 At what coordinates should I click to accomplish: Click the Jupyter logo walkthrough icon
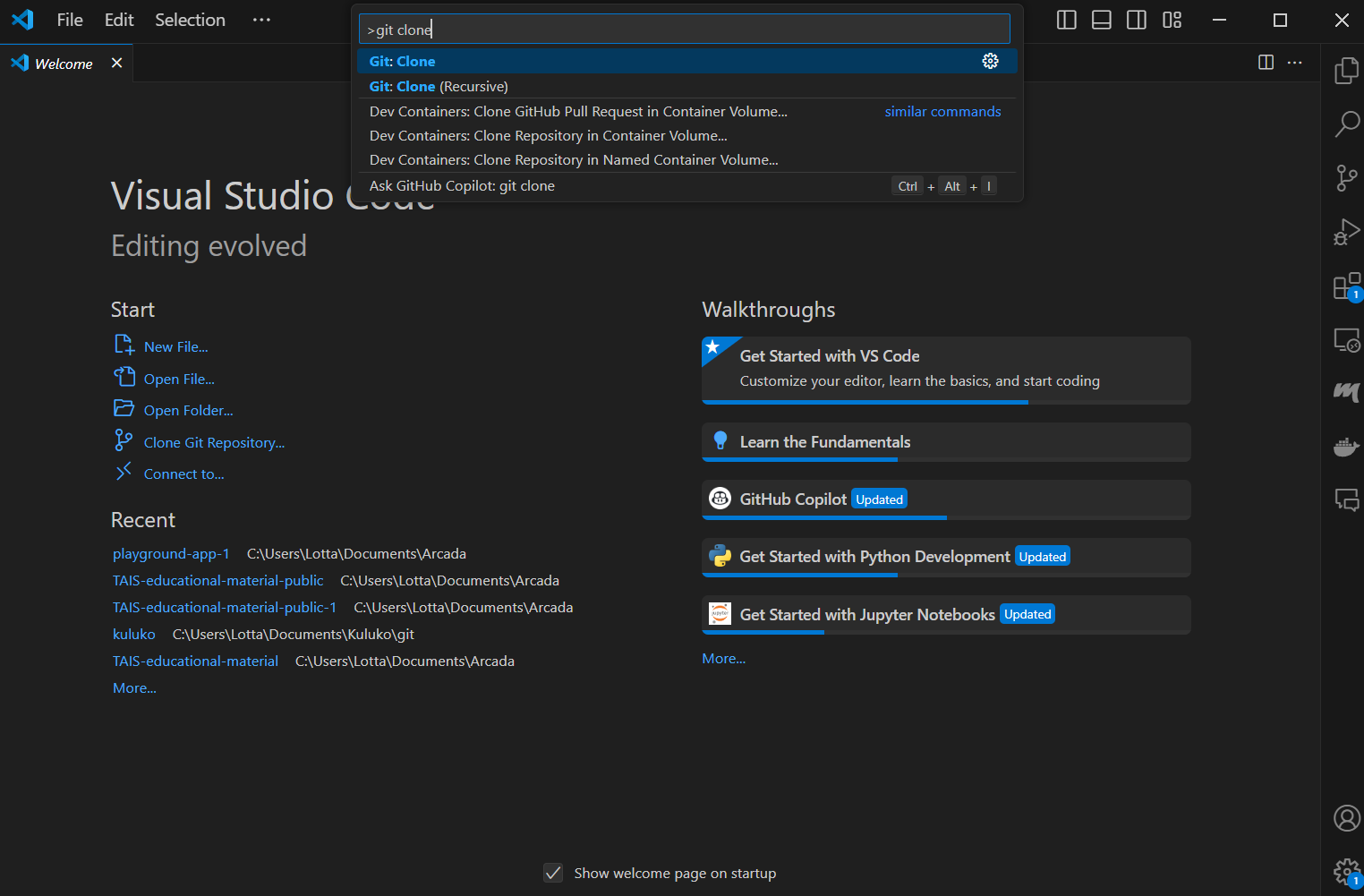pyautogui.click(x=720, y=613)
